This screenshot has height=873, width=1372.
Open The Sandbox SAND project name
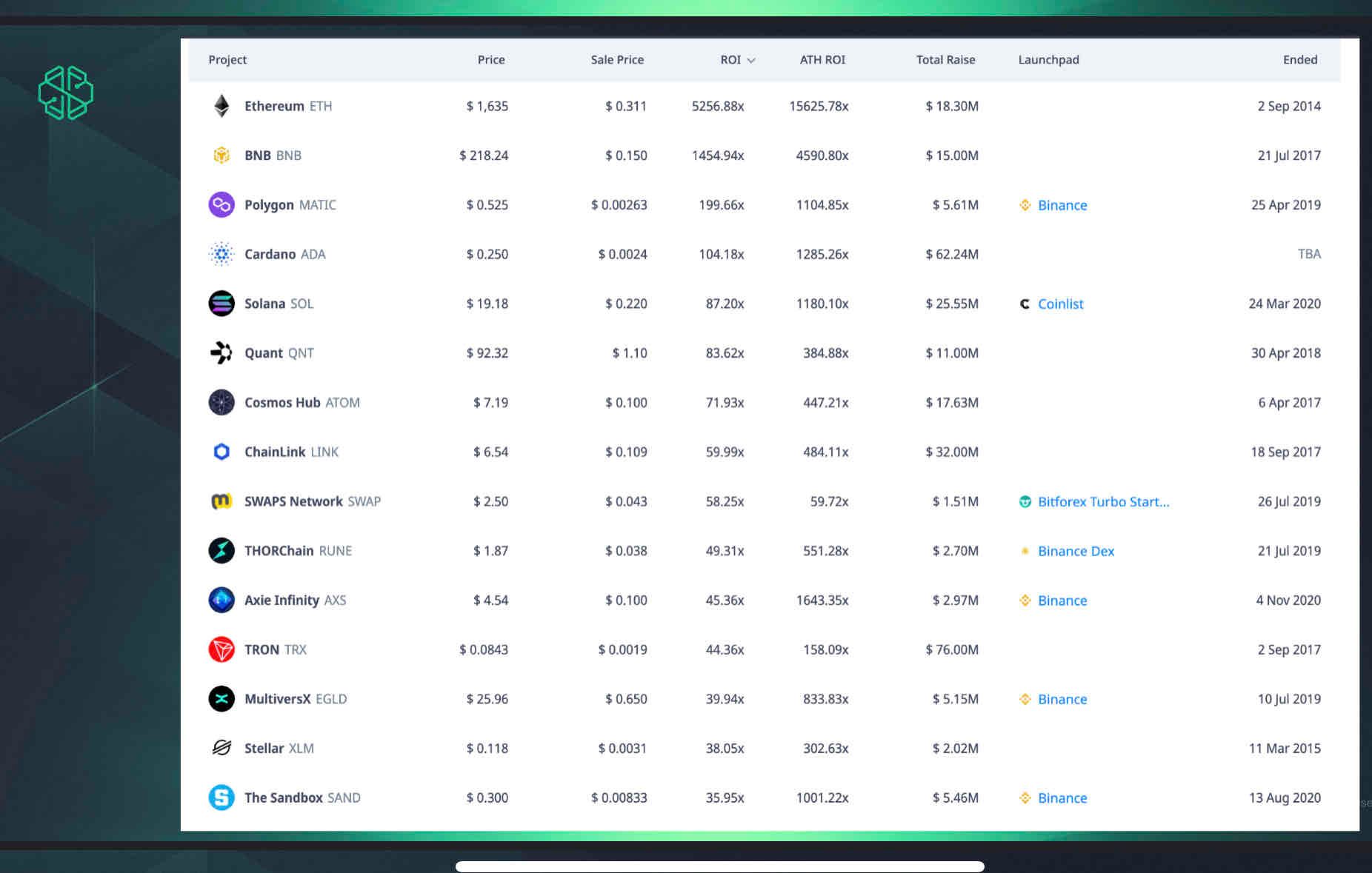coord(302,797)
